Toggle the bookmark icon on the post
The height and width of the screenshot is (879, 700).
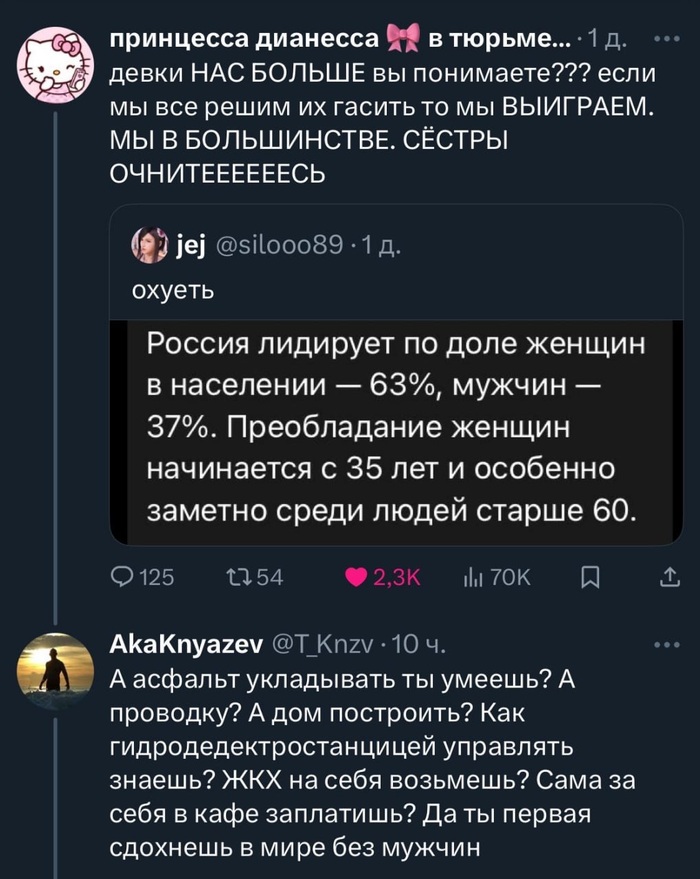(x=590, y=576)
